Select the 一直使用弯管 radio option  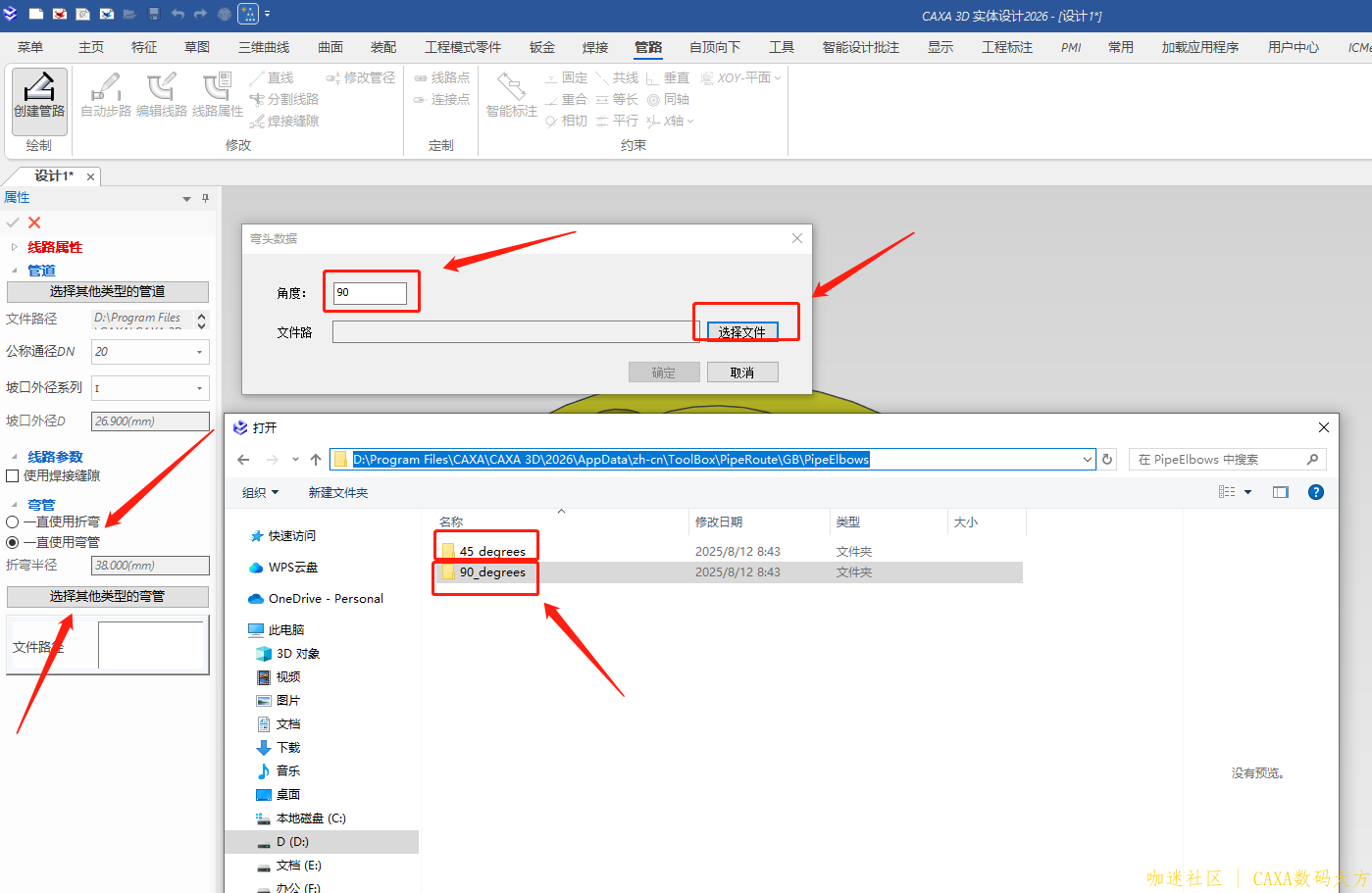[x=13, y=542]
